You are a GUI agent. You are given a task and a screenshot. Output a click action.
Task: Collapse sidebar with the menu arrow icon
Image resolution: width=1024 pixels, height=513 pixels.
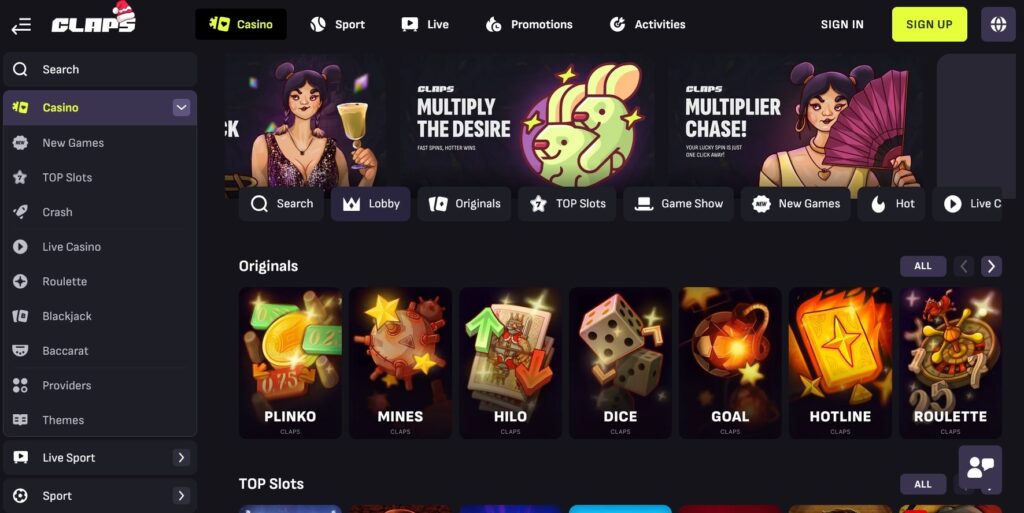[21, 25]
